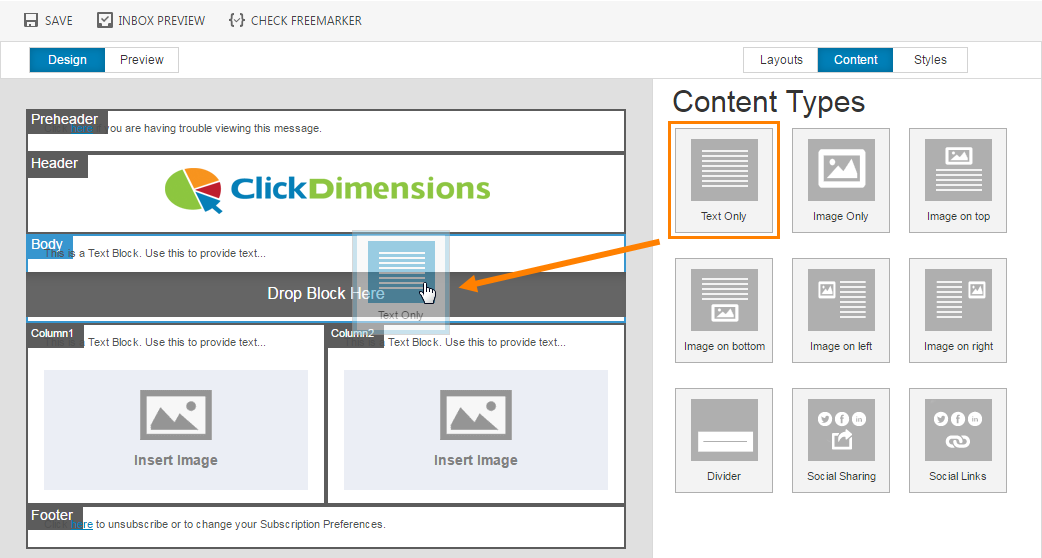Open the Layouts tab
The height and width of the screenshot is (558, 1042).
pyautogui.click(x=781, y=60)
